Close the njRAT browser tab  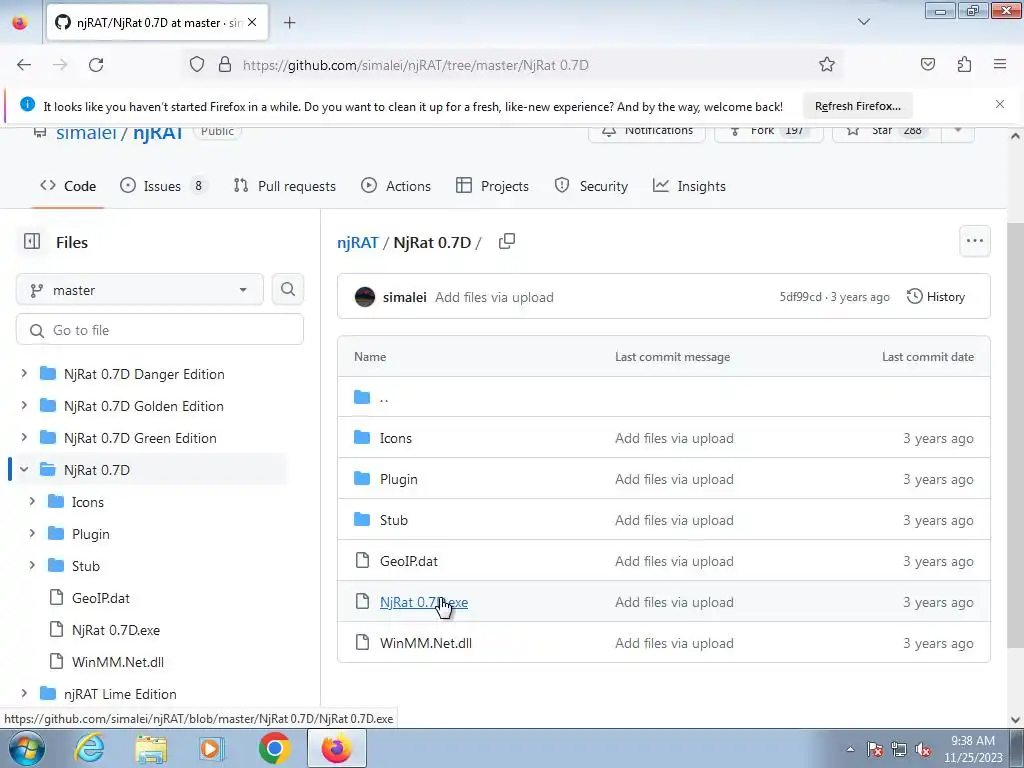(252, 22)
